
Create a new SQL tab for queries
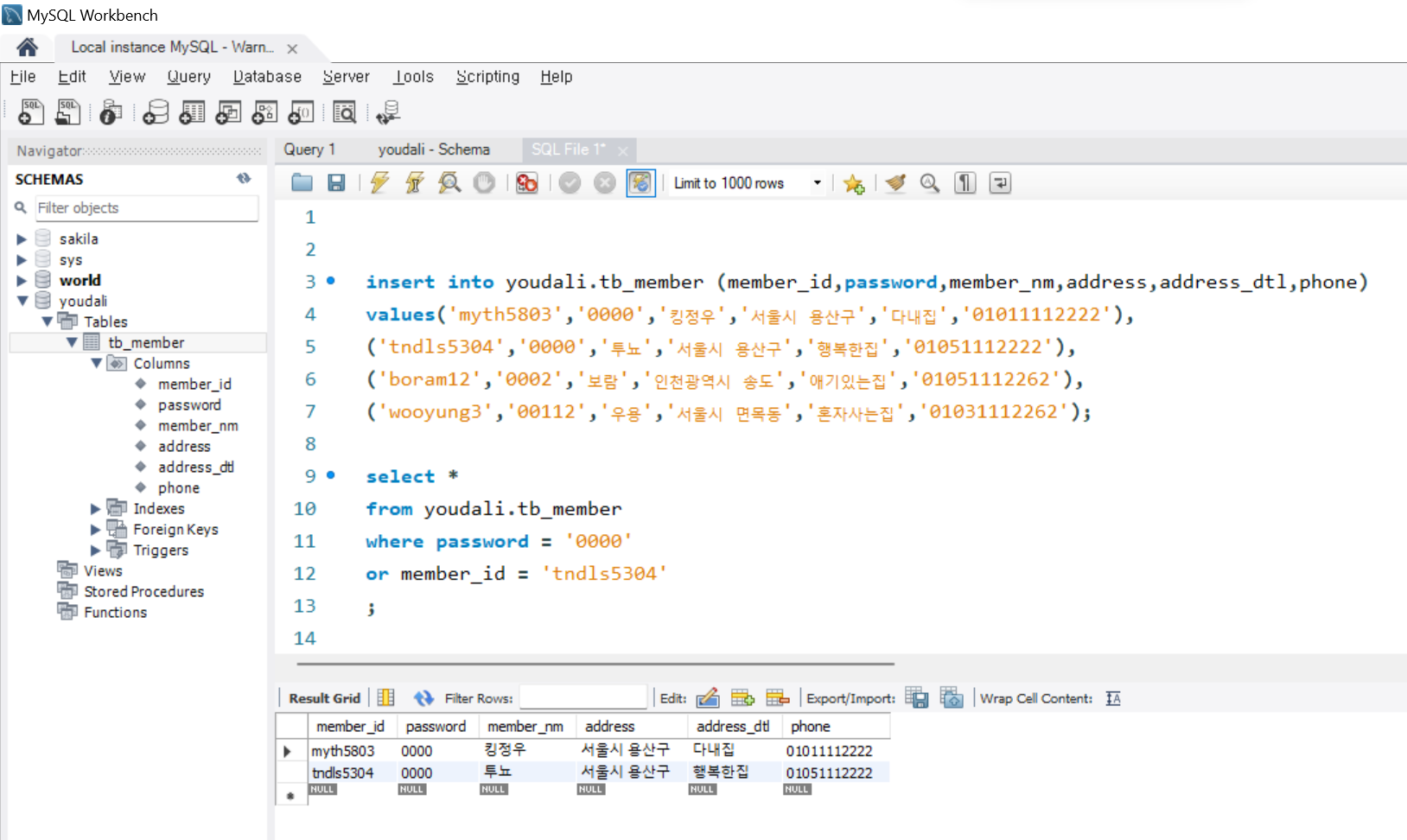click(x=31, y=112)
